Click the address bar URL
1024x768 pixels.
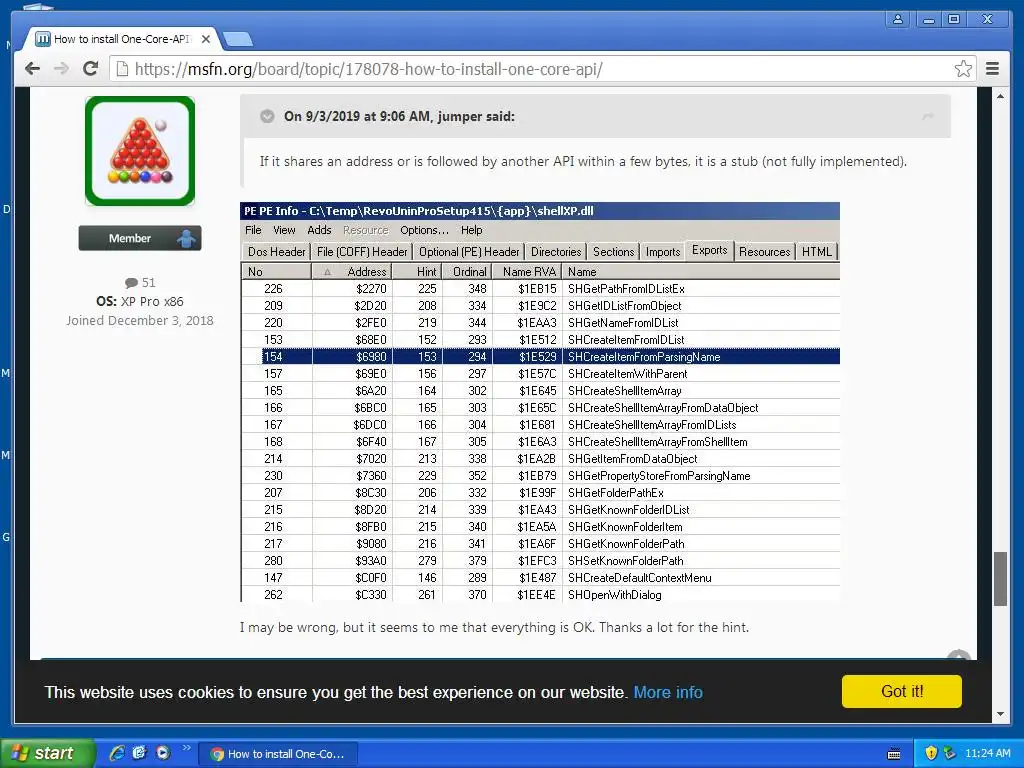click(368, 69)
